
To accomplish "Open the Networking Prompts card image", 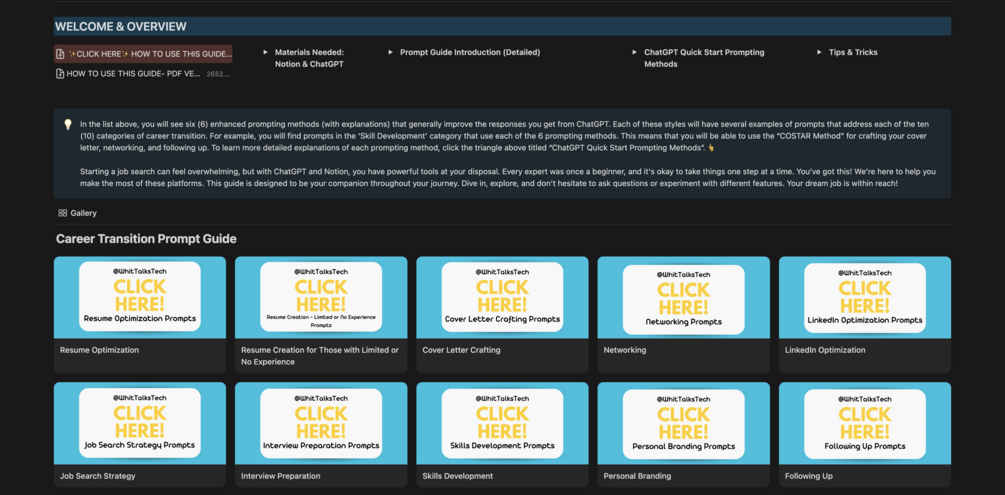I will tap(683, 297).
